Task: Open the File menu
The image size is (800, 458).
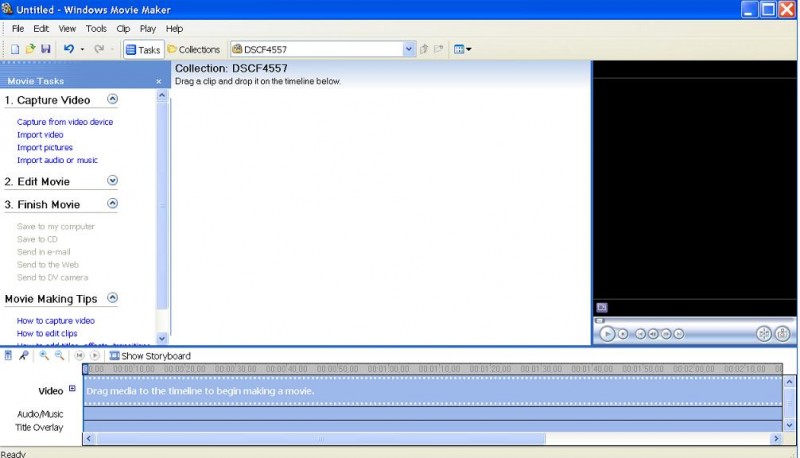Action: tap(18, 29)
